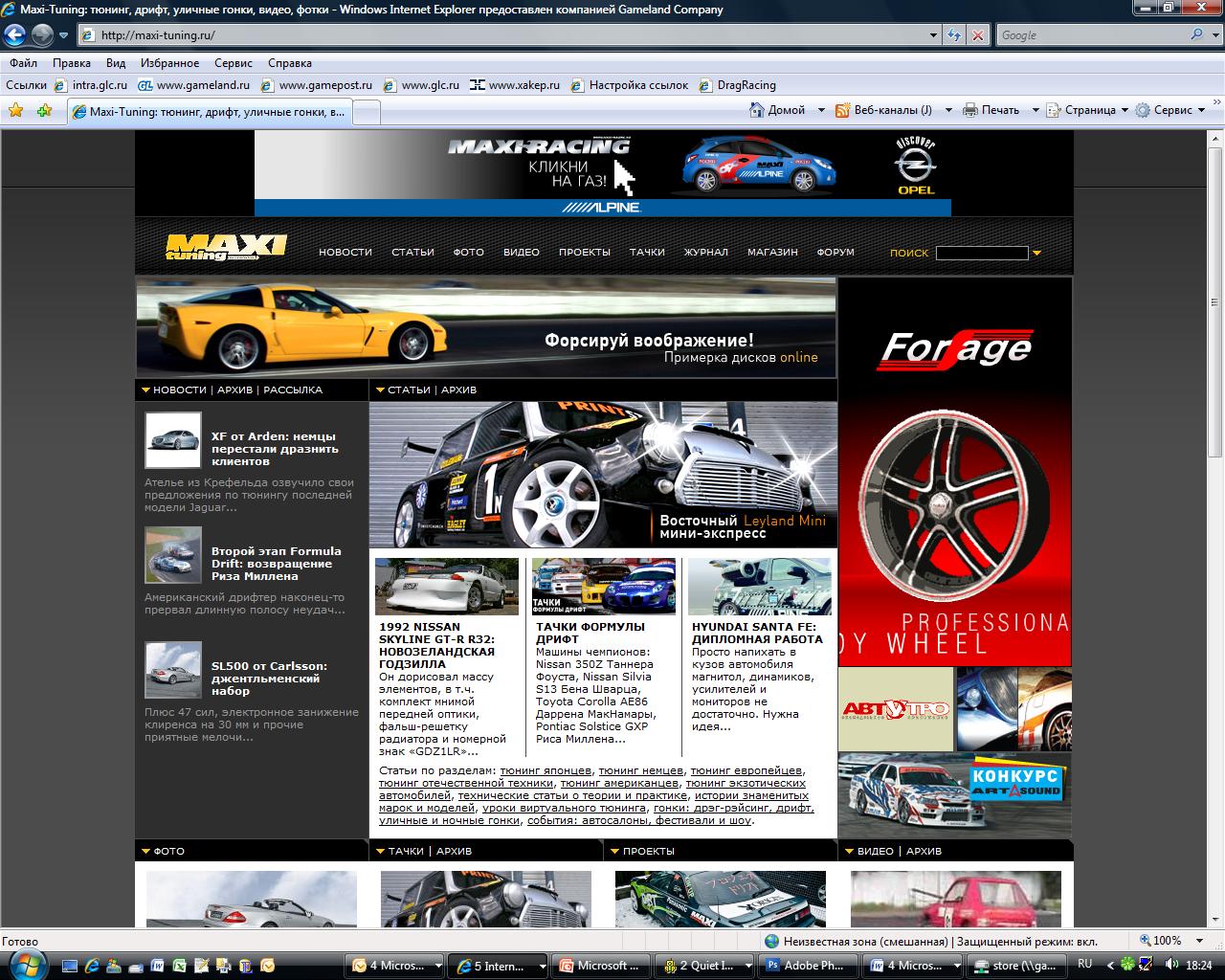This screenshot has width=1225, height=980.
Task: Expand the Веб-каналы dropdown arrow
Action: point(948,110)
